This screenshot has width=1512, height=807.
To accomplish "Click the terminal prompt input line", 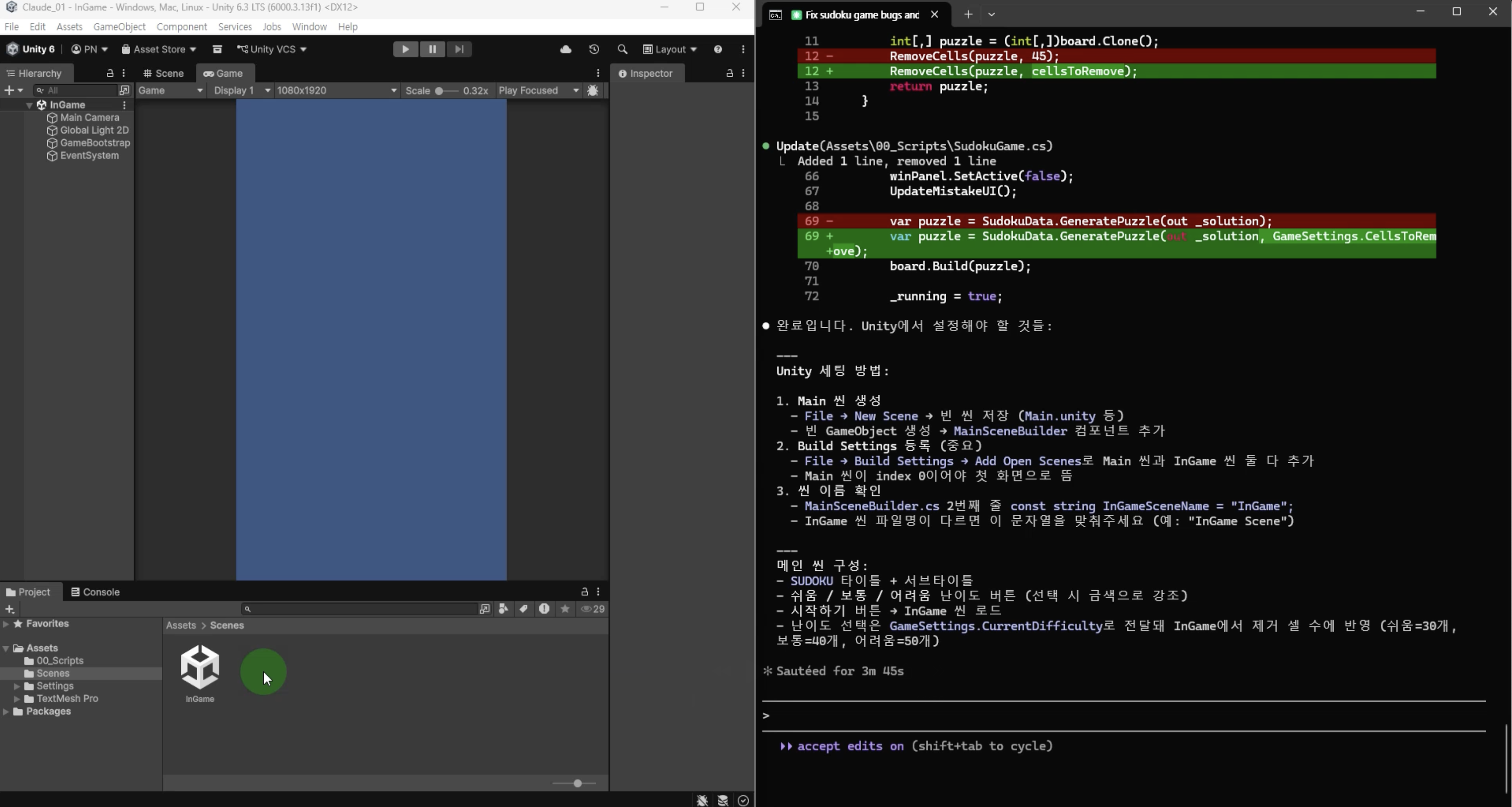I will click(1123, 715).
